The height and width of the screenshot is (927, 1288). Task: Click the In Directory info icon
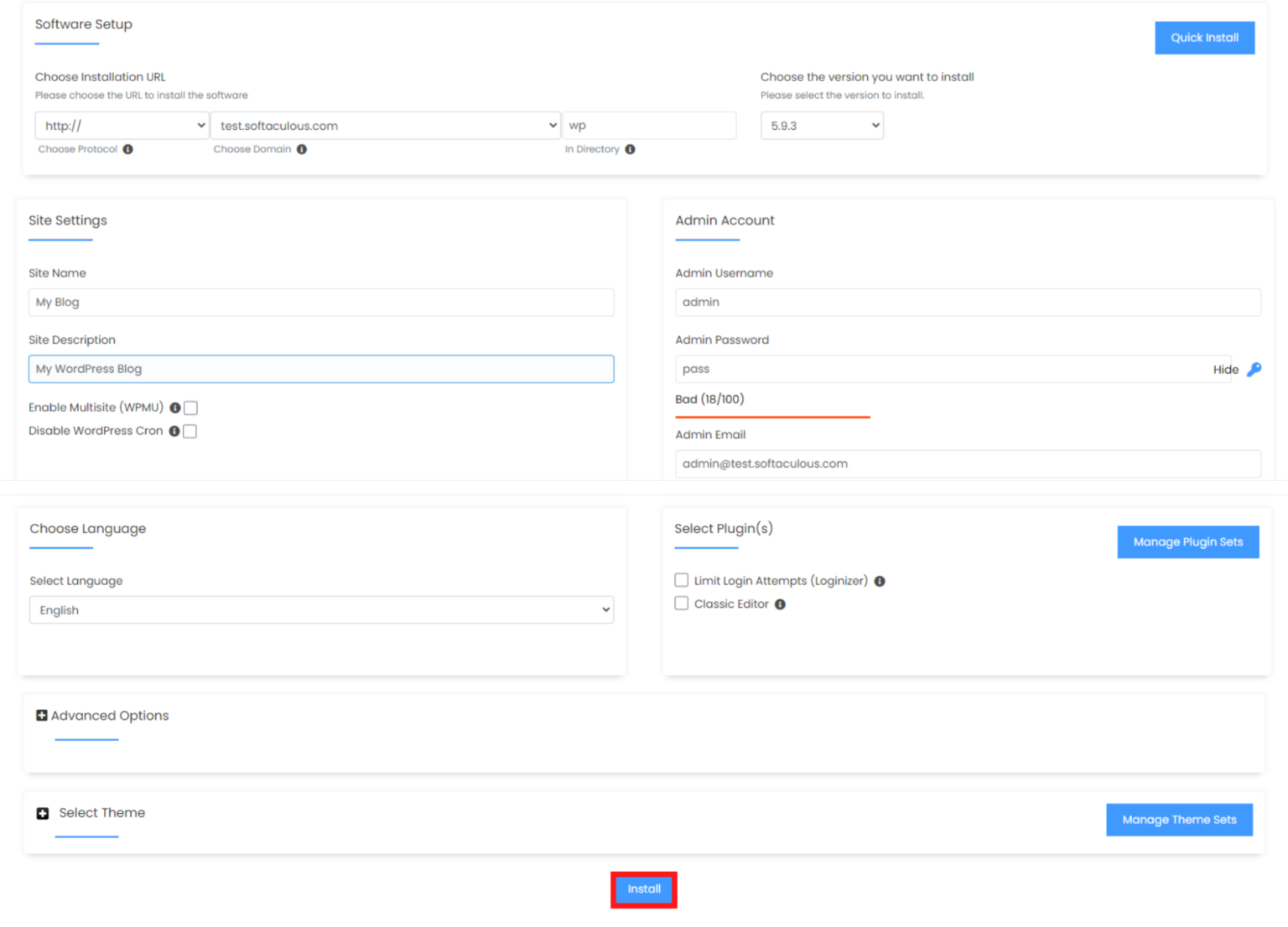pos(629,149)
